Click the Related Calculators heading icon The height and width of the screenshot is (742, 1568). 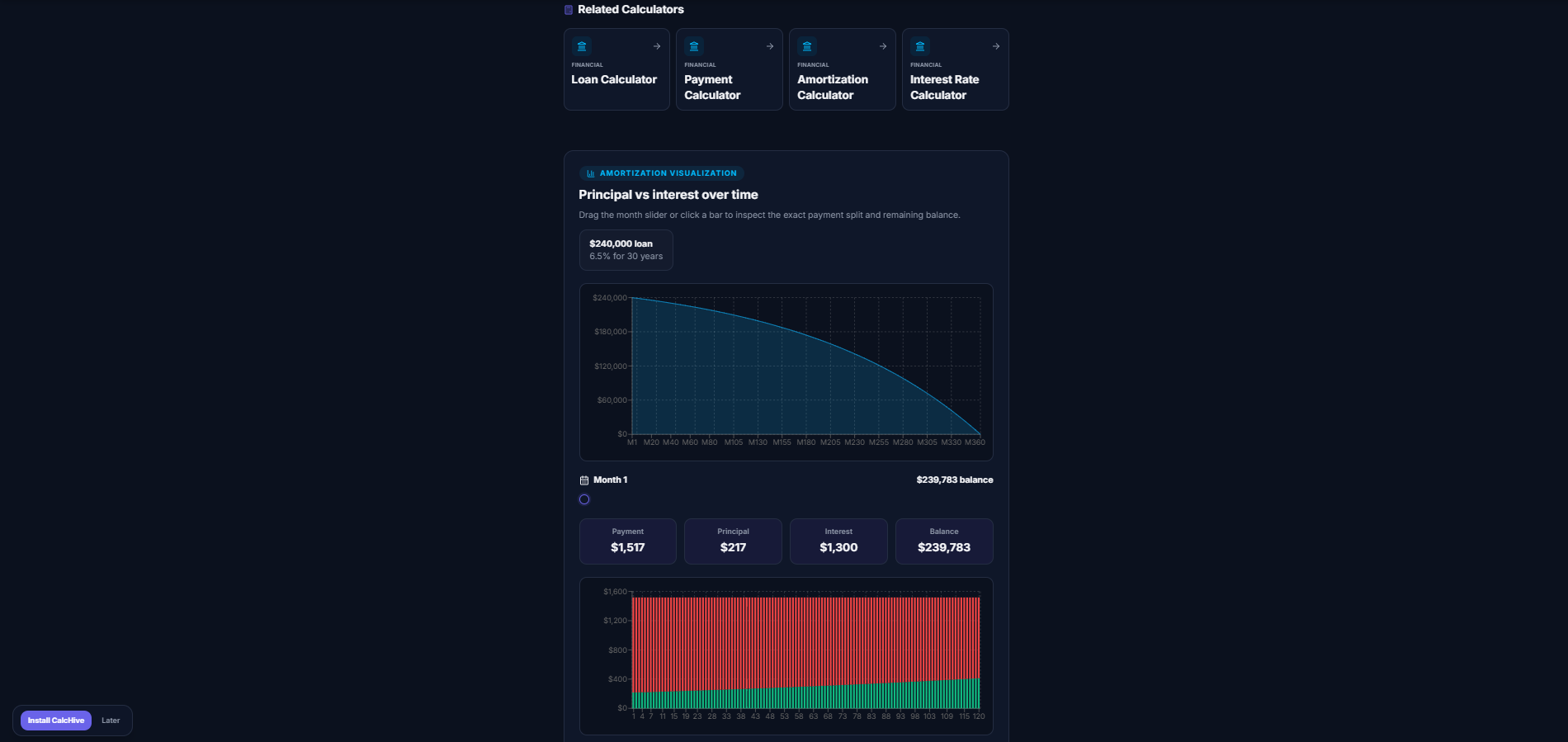point(569,10)
